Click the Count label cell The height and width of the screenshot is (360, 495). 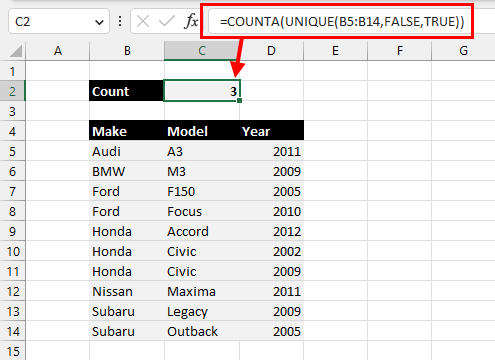(x=127, y=91)
